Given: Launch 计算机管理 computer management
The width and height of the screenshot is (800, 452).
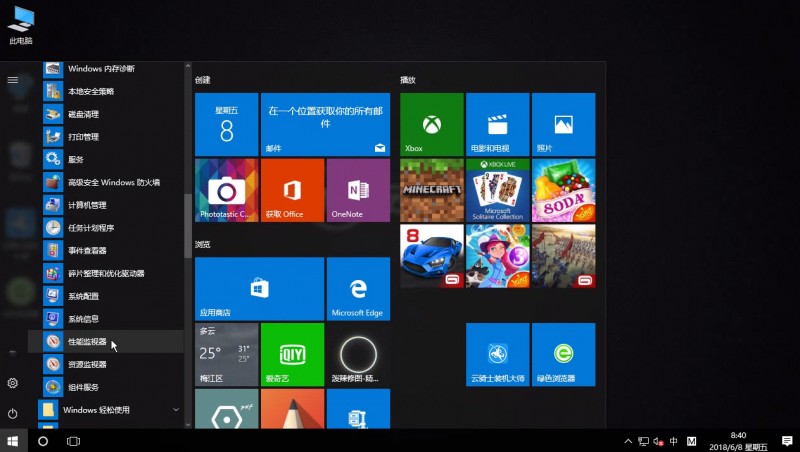Looking at the screenshot, I should point(106,205).
